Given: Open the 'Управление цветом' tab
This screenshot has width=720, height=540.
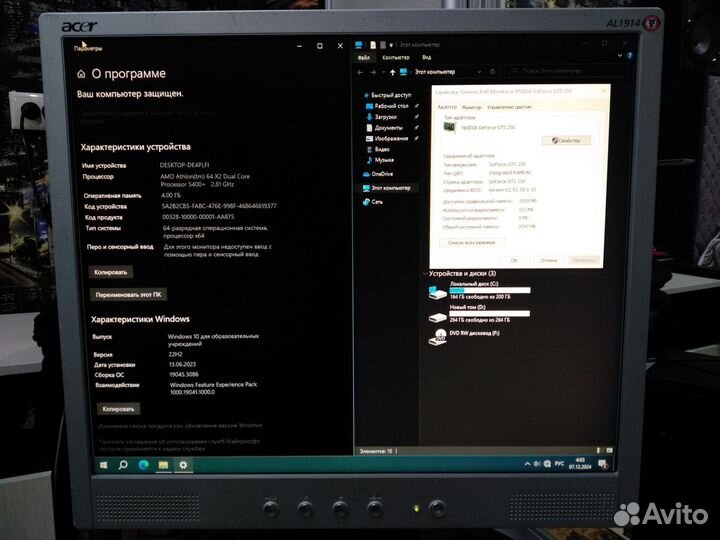Looking at the screenshot, I should (507, 106).
